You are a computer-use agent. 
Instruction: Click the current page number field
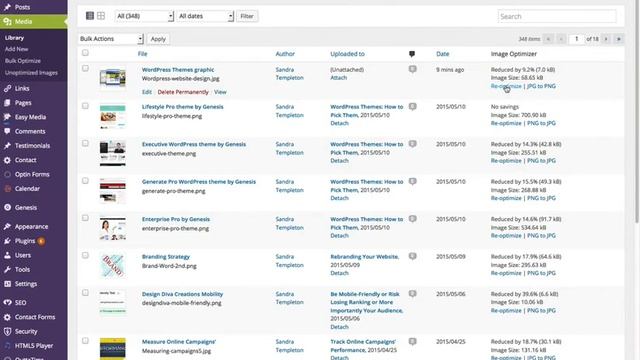coord(576,39)
